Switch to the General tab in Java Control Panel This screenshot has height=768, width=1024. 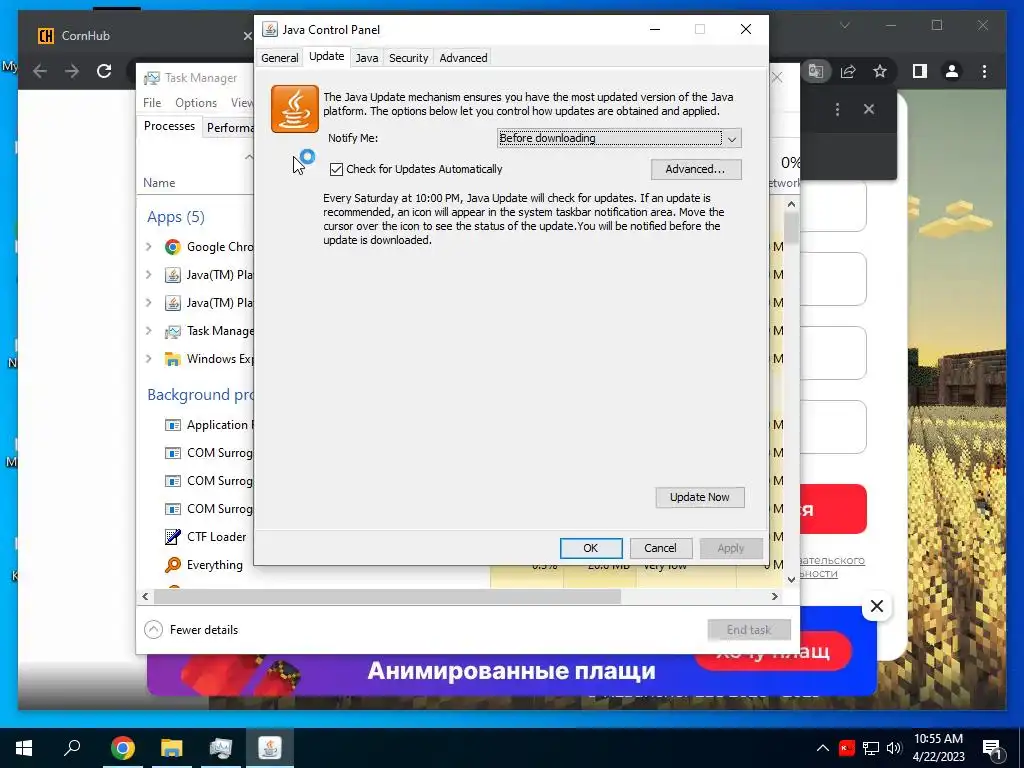click(280, 57)
